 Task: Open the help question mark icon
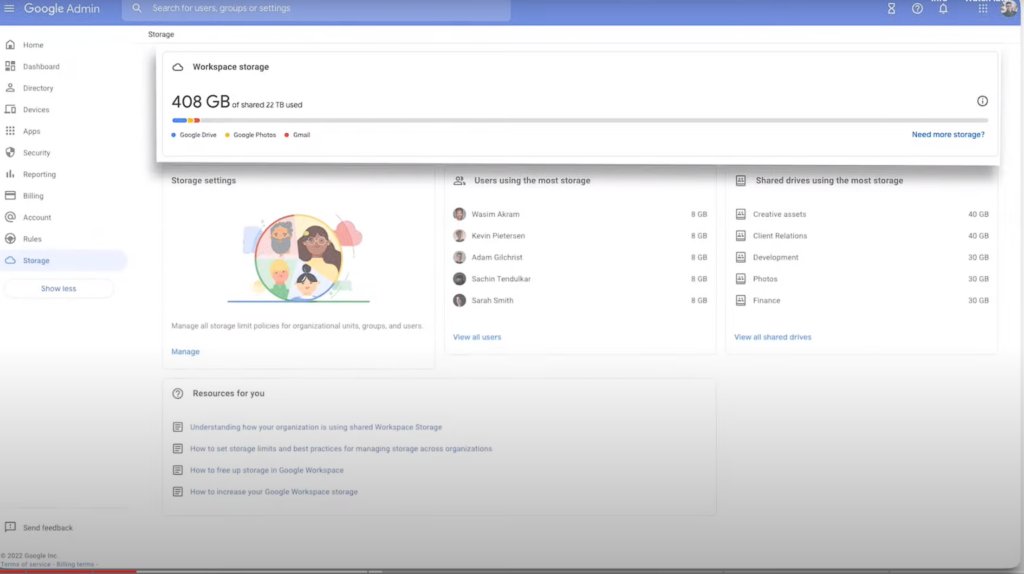point(917,8)
